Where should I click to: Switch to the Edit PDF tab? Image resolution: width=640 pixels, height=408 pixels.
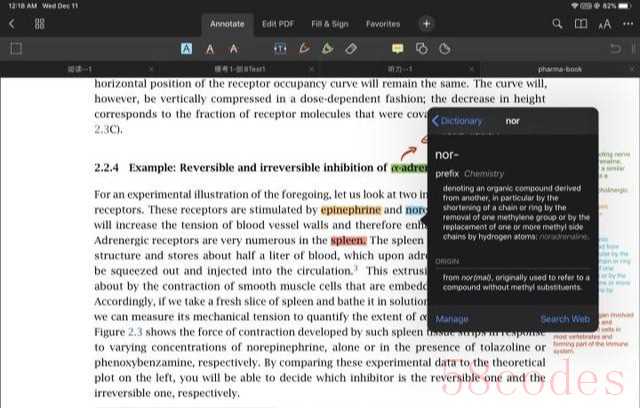pos(278,24)
